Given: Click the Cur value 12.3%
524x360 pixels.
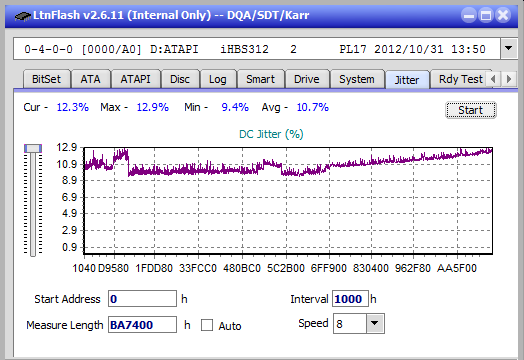Looking at the screenshot, I should pos(73,107).
